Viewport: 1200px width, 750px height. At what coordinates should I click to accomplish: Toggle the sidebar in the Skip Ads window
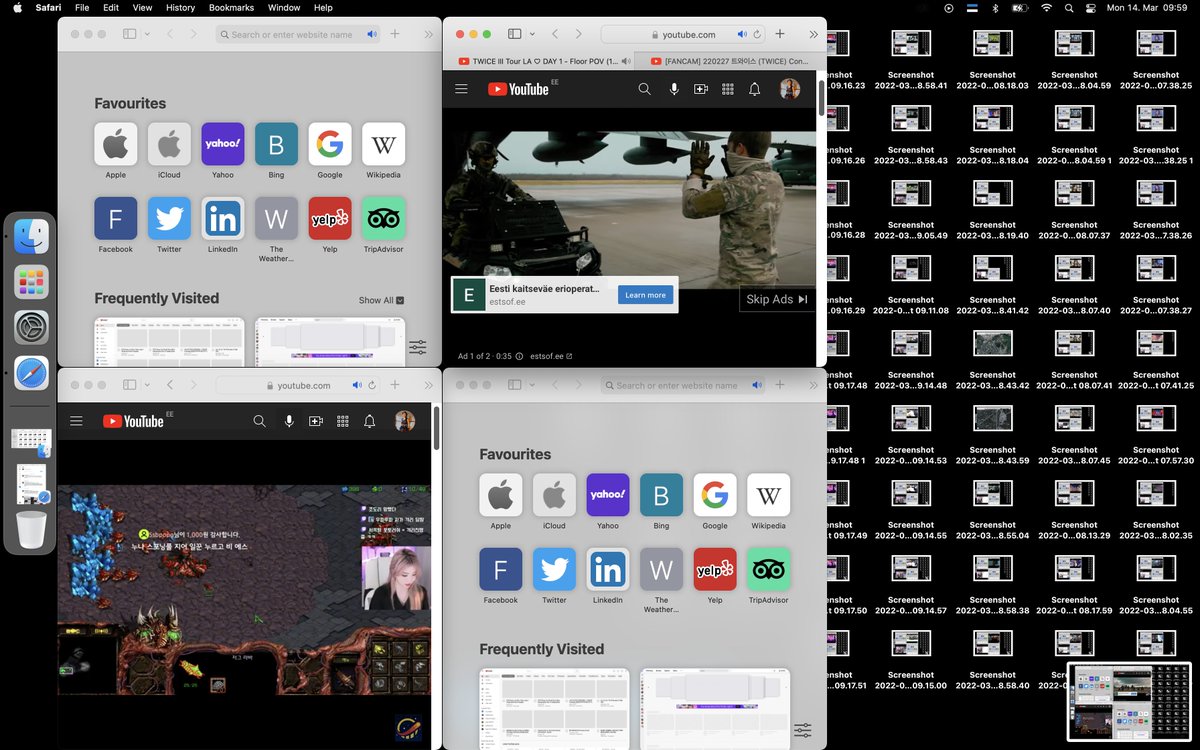514,34
